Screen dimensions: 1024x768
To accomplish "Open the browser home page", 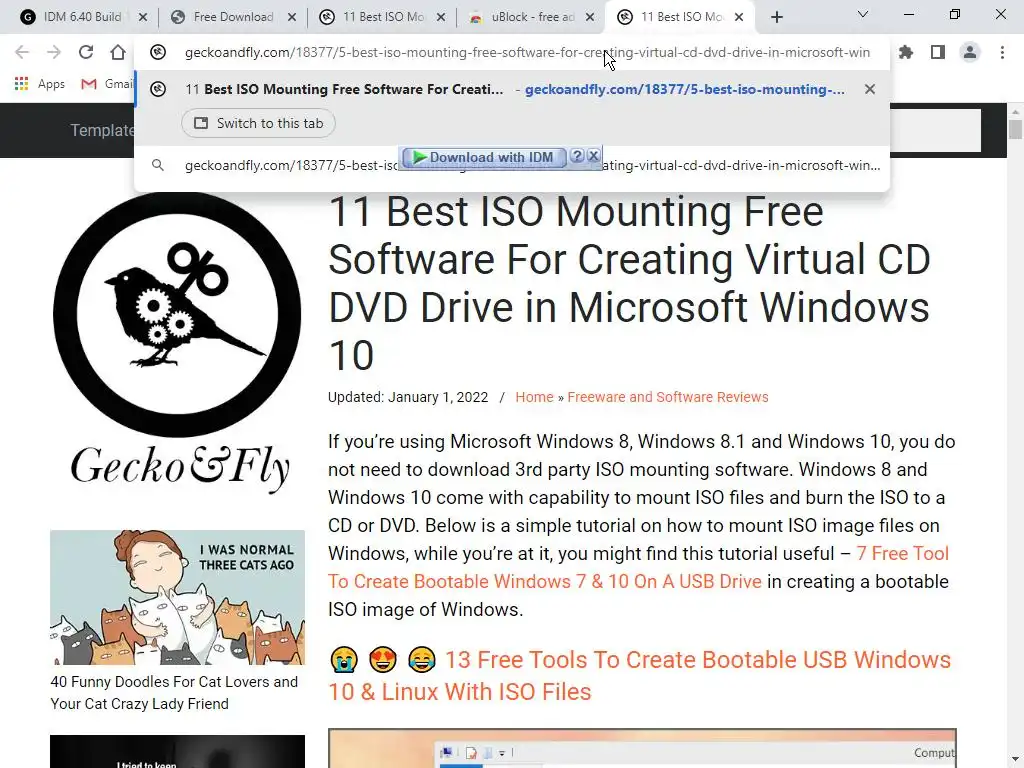I will click(118, 52).
